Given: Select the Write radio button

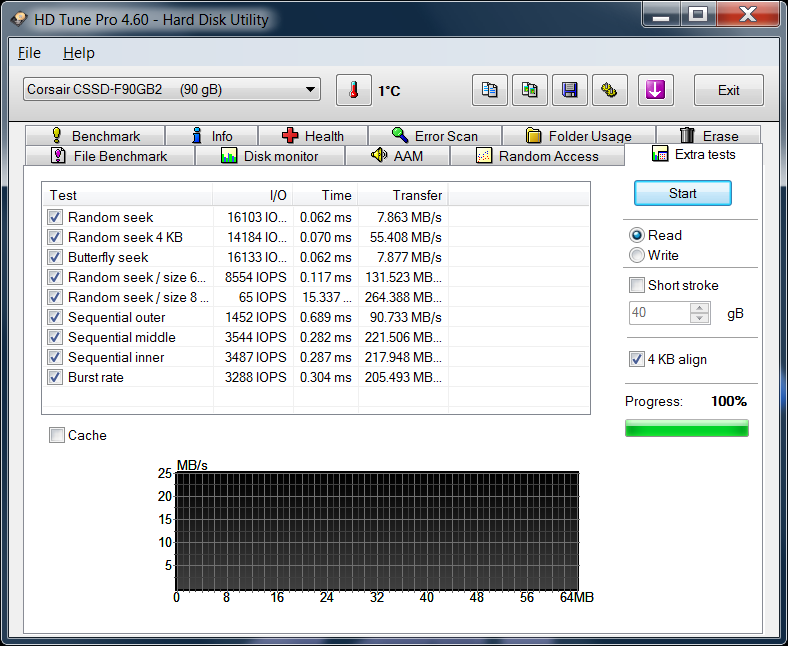Looking at the screenshot, I should (637, 255).
